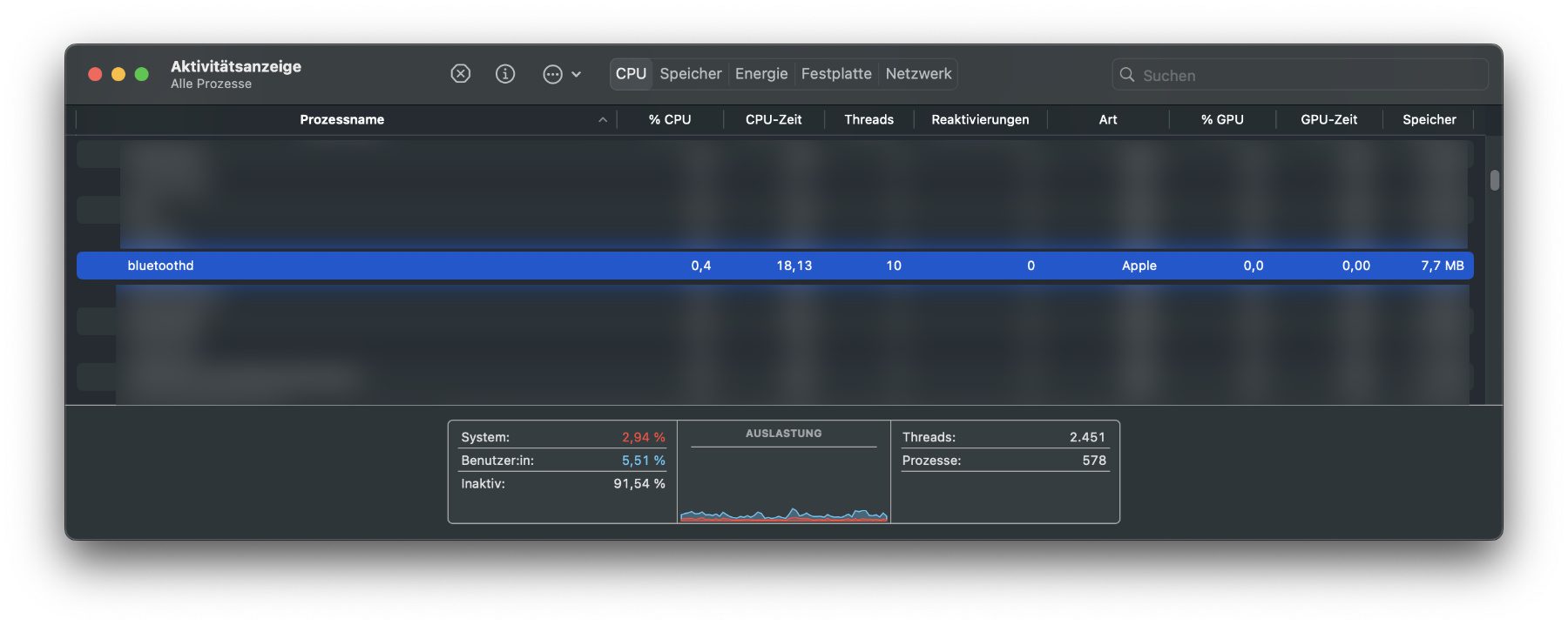Click the Speicher column header
Image resolution: width=1568 pixels, height=626 pixels.
coord(1429,120)
